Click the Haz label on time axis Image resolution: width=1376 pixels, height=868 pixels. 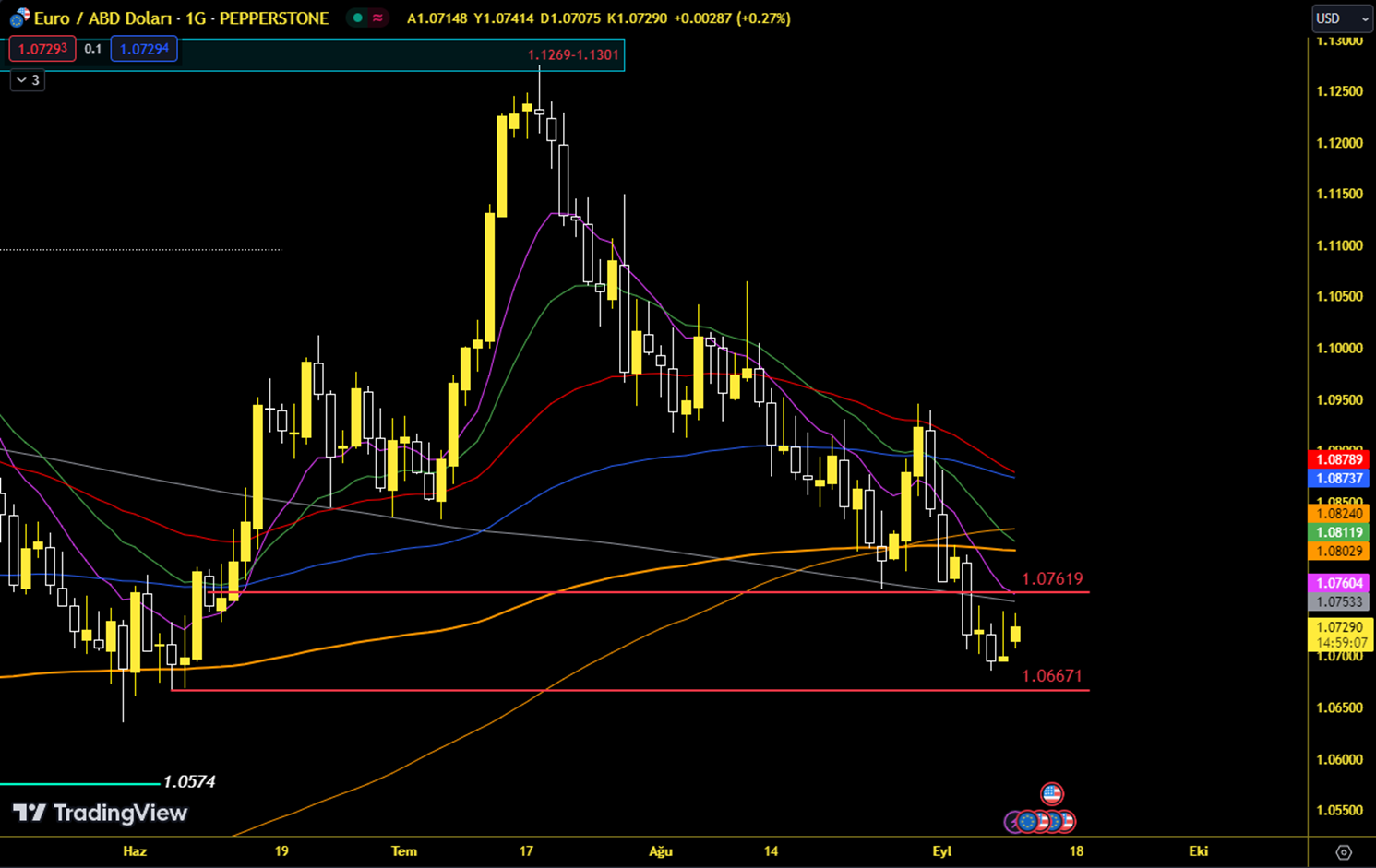[135, 851]
